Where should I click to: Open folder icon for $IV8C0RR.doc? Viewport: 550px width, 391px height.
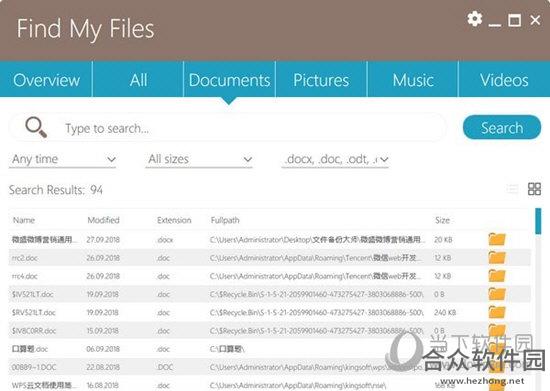(x=497, y=331)
